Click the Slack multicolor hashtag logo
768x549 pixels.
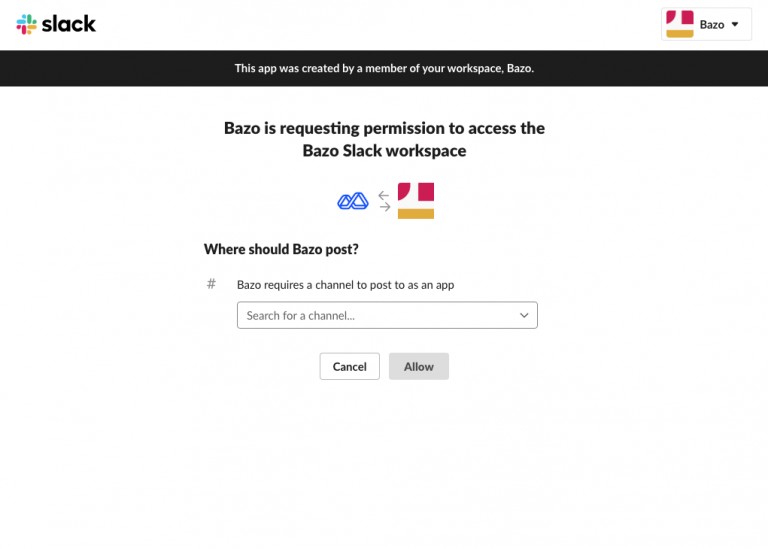click(26, 24)
